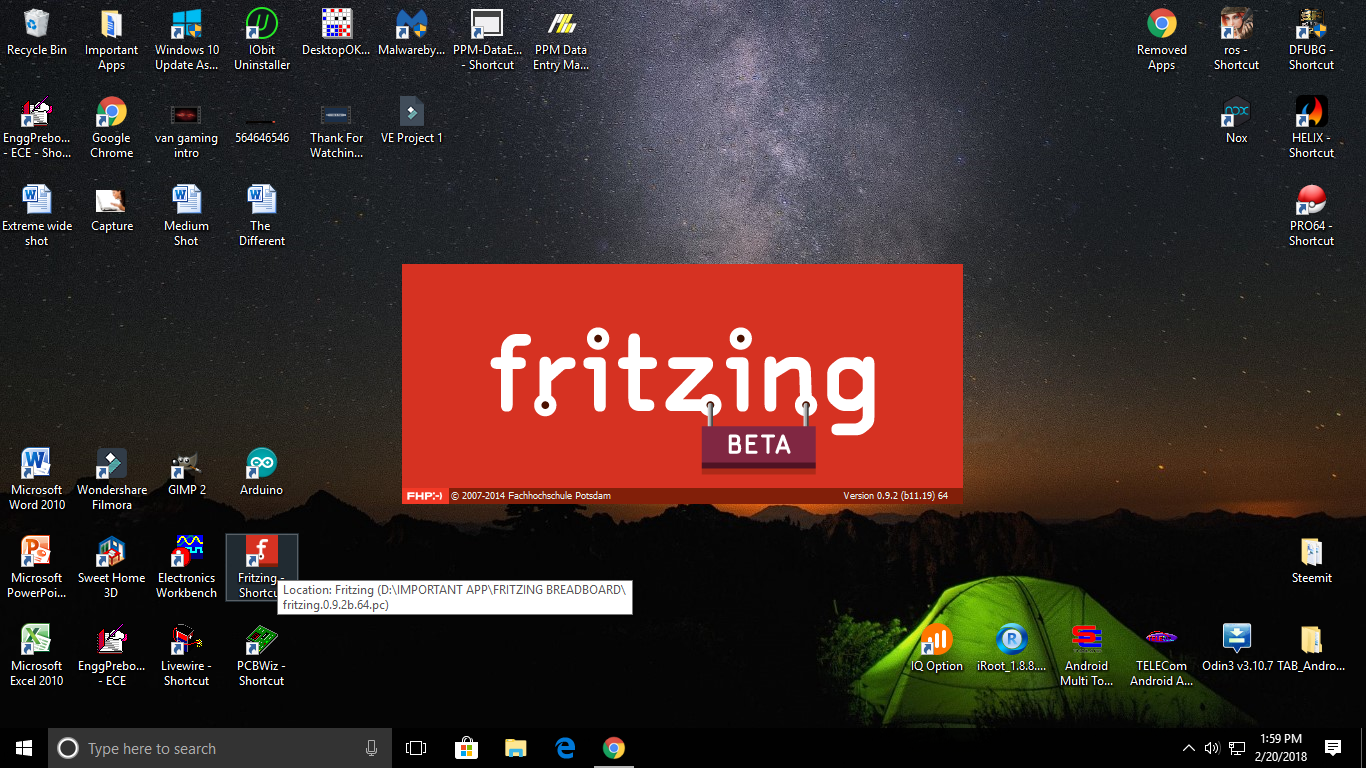Viewport: 1366px width, 768px height.
Task: Select the Google Chrome desktop icon
Action: pyautogui.click(x=111, y=128)
